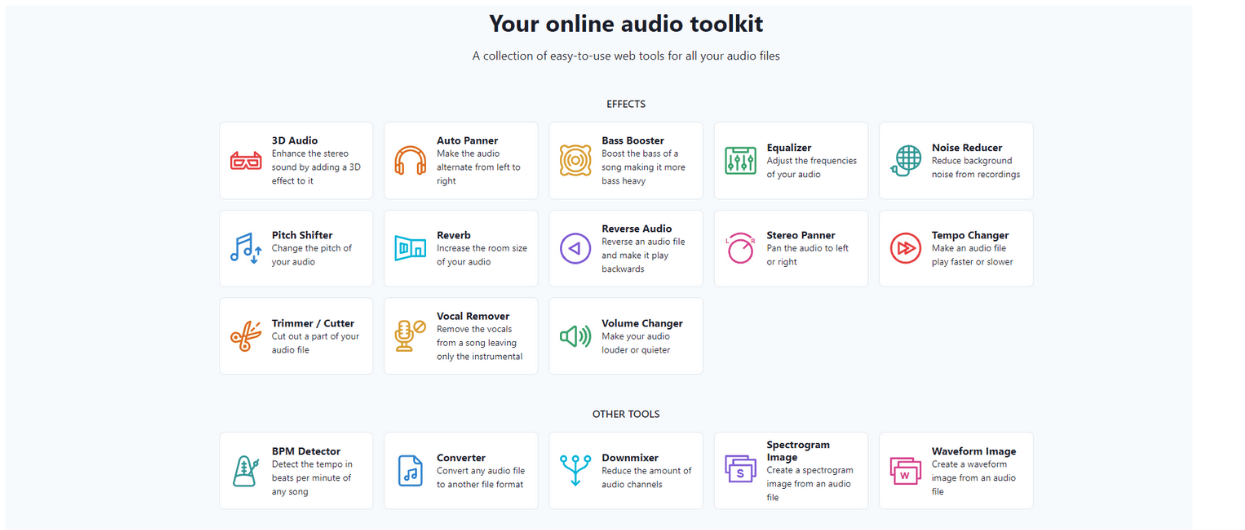Click 'Reduce the amount of audio channels' text
Screen dimensions: 1245x530
point(647,478)
